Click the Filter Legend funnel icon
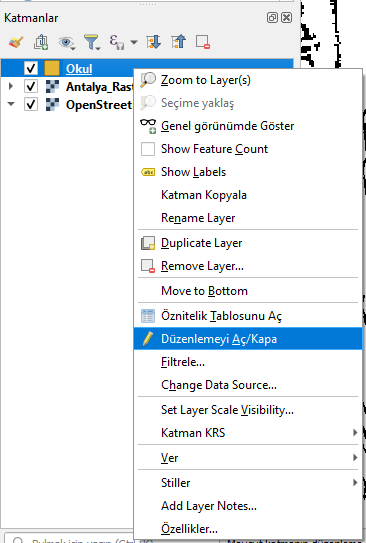 point(92,42)
